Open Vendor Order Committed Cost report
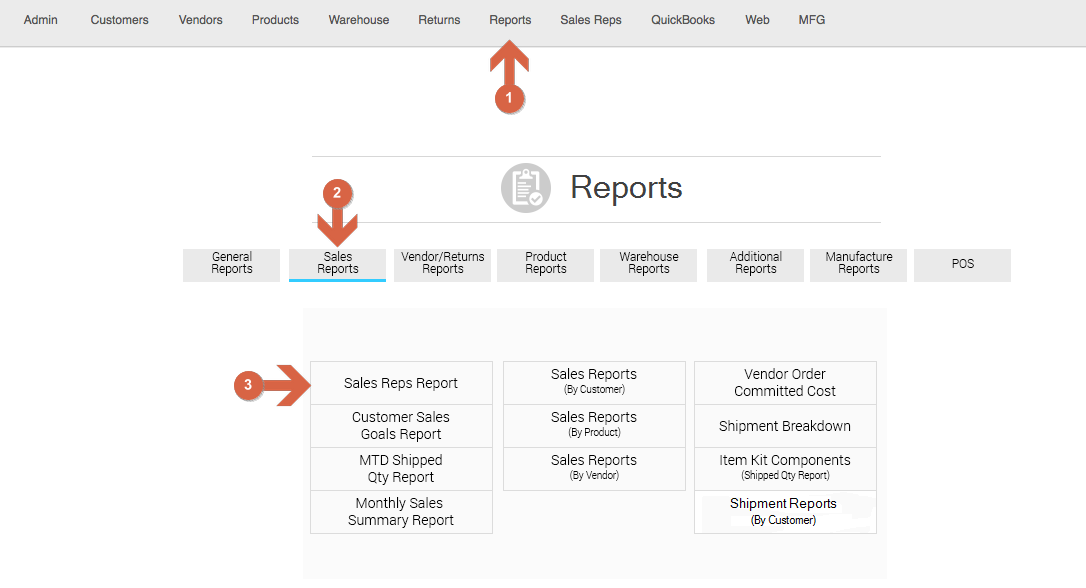The image size is (1086, 588). click(785, 383)
